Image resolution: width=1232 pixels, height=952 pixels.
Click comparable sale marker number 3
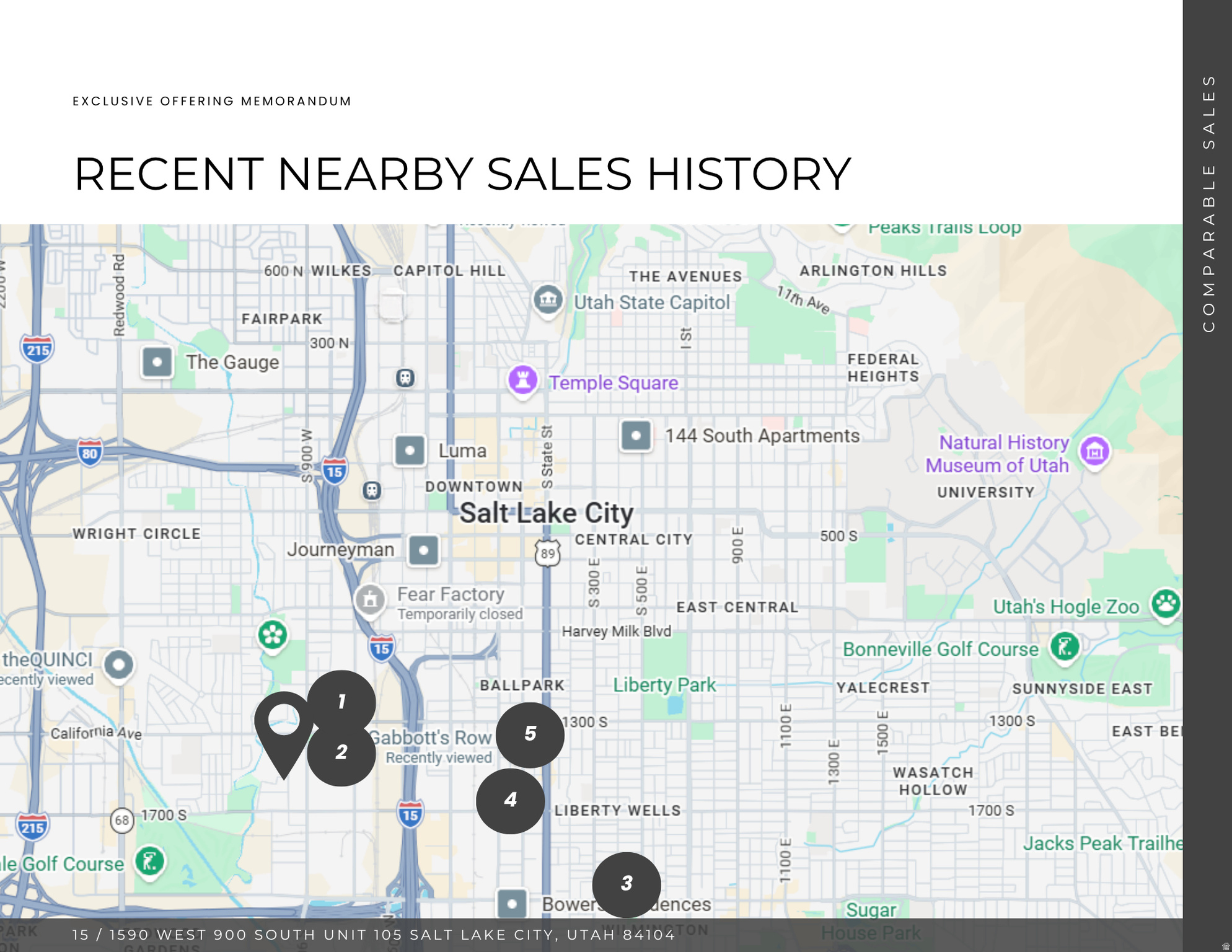627,884
